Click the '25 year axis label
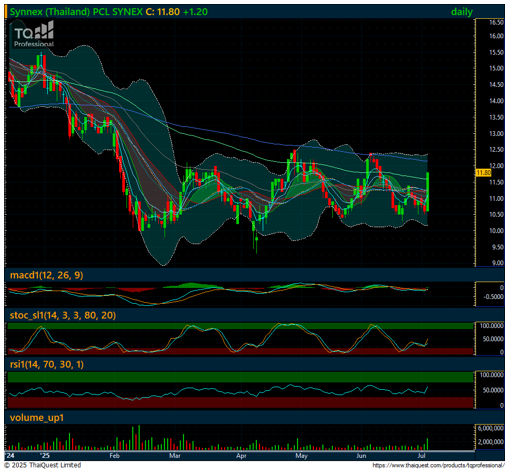 [x=44, y=456]
